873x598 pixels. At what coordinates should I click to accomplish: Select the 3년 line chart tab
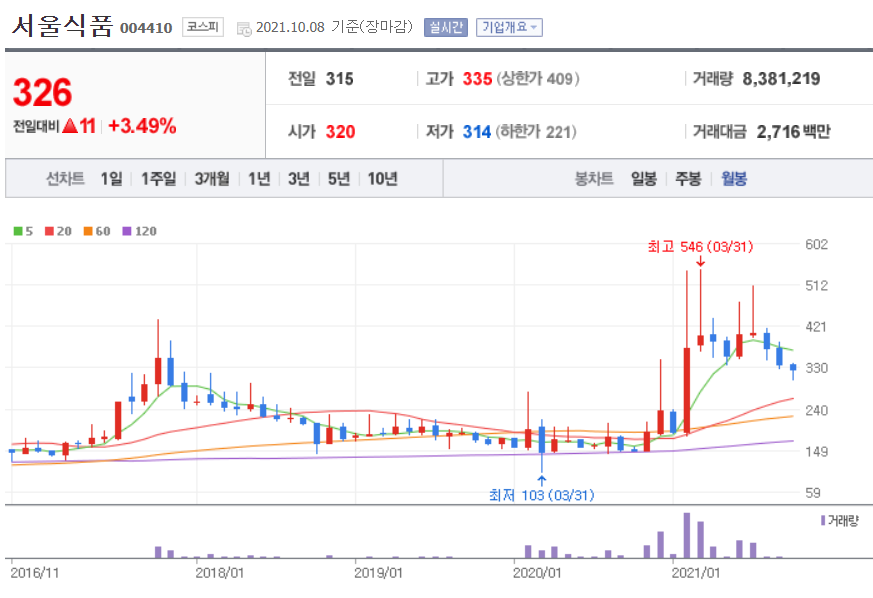click(x=298, y=179)
